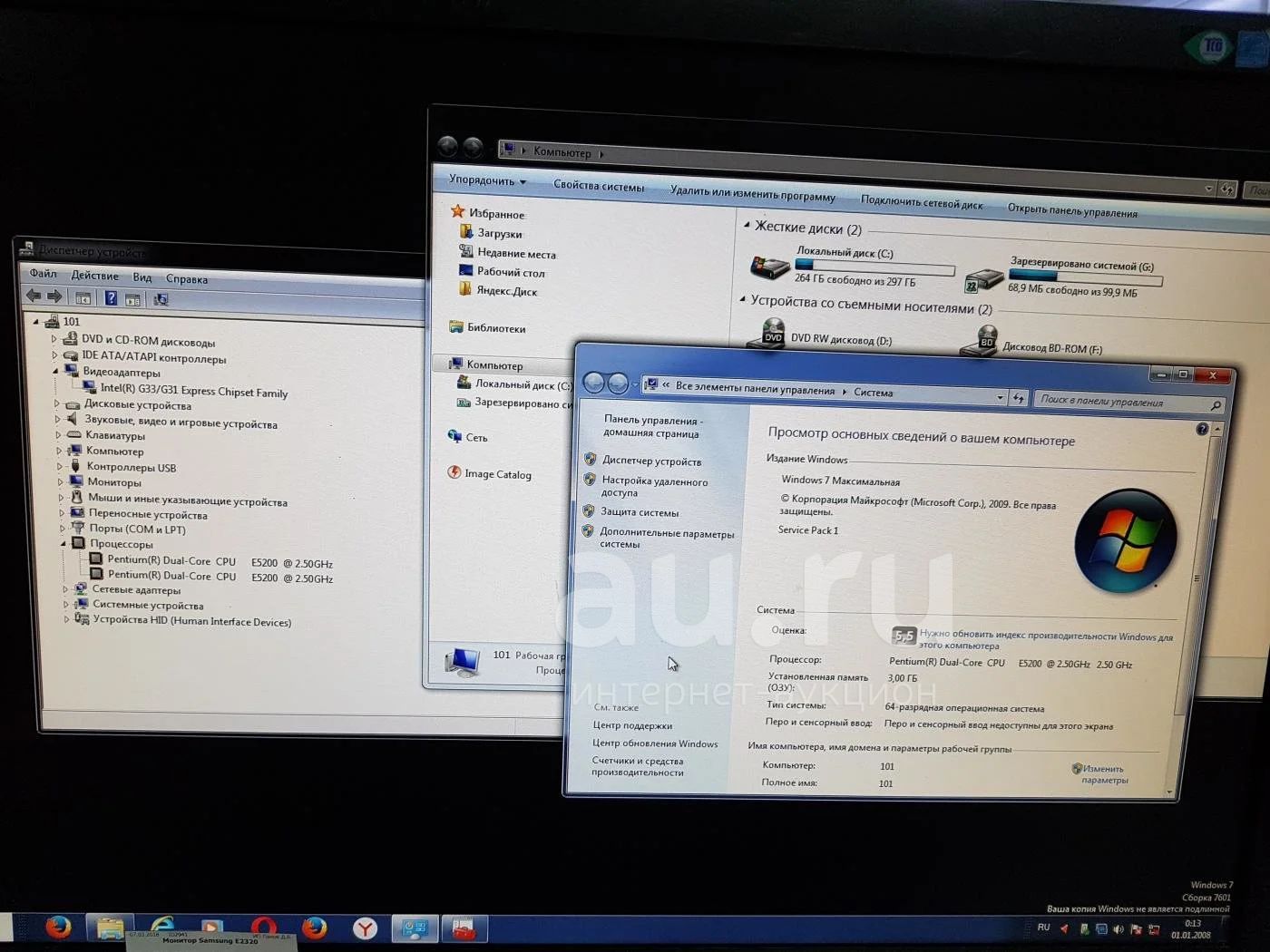The width and height of the screenshot is (1270, 952).
Task: Select Переносные устройства item
Action: click(x=148, y=514)
